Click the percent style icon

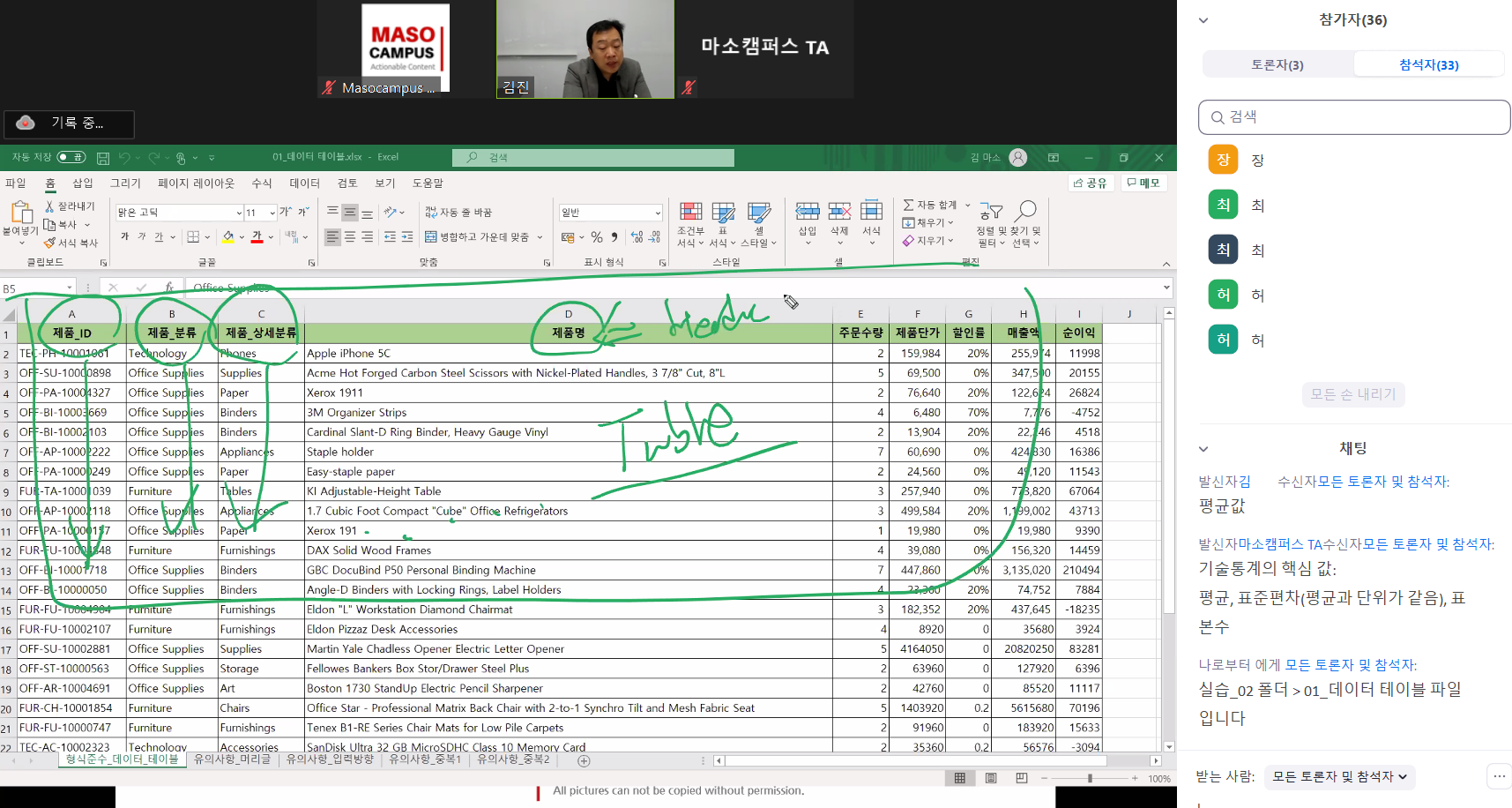pos(597,237)
